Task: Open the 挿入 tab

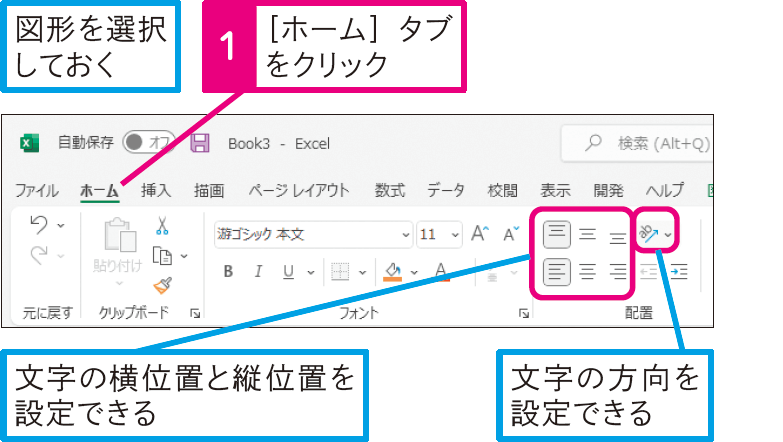Action: click(155, 190)
